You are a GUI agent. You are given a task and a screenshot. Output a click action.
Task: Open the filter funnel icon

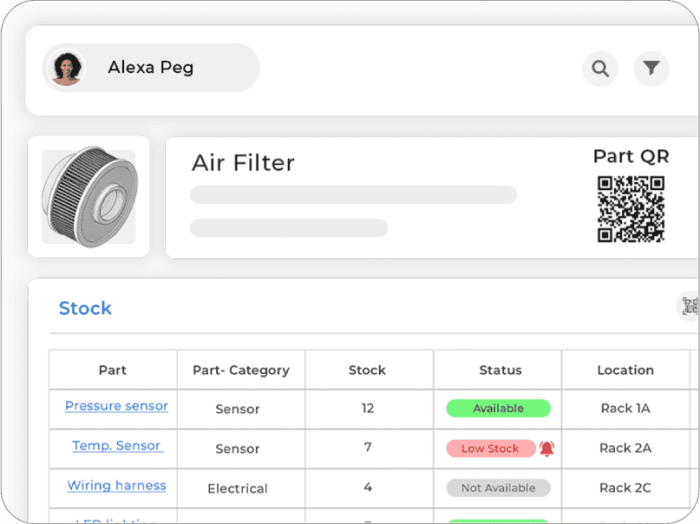click(x=651, y=69)
